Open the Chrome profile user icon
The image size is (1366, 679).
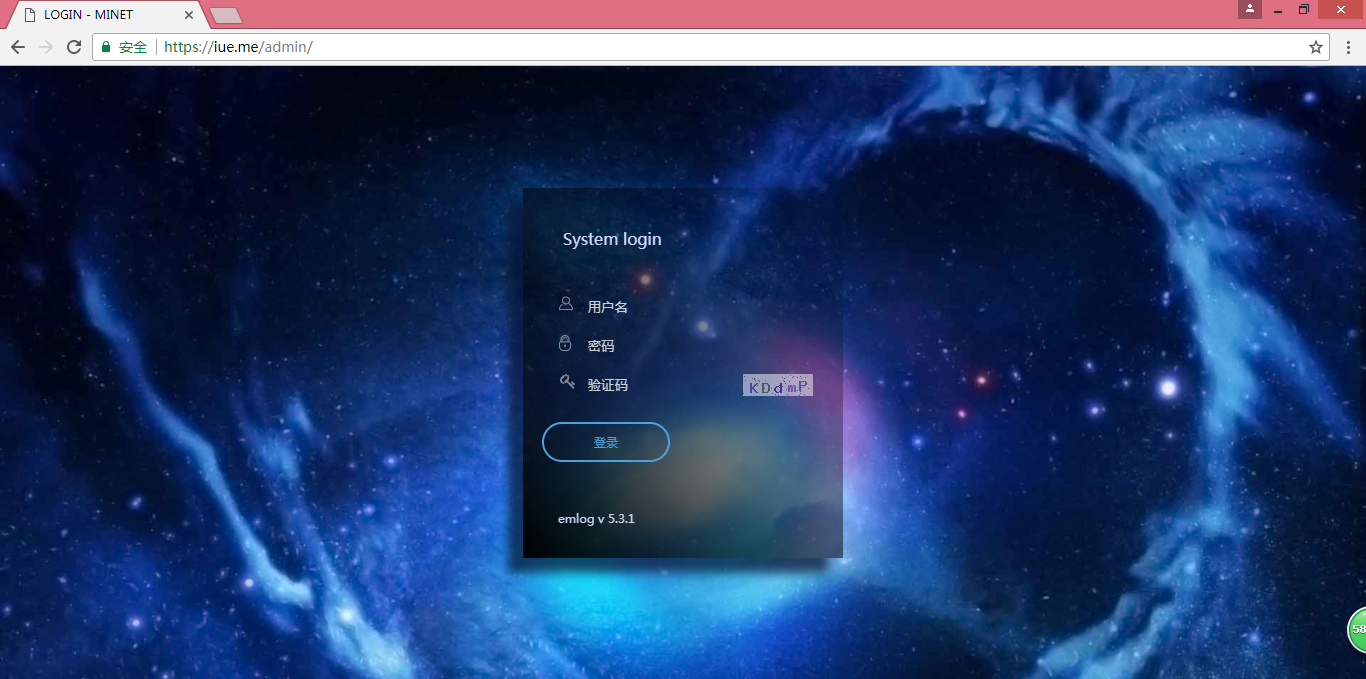coord(1249,9)
